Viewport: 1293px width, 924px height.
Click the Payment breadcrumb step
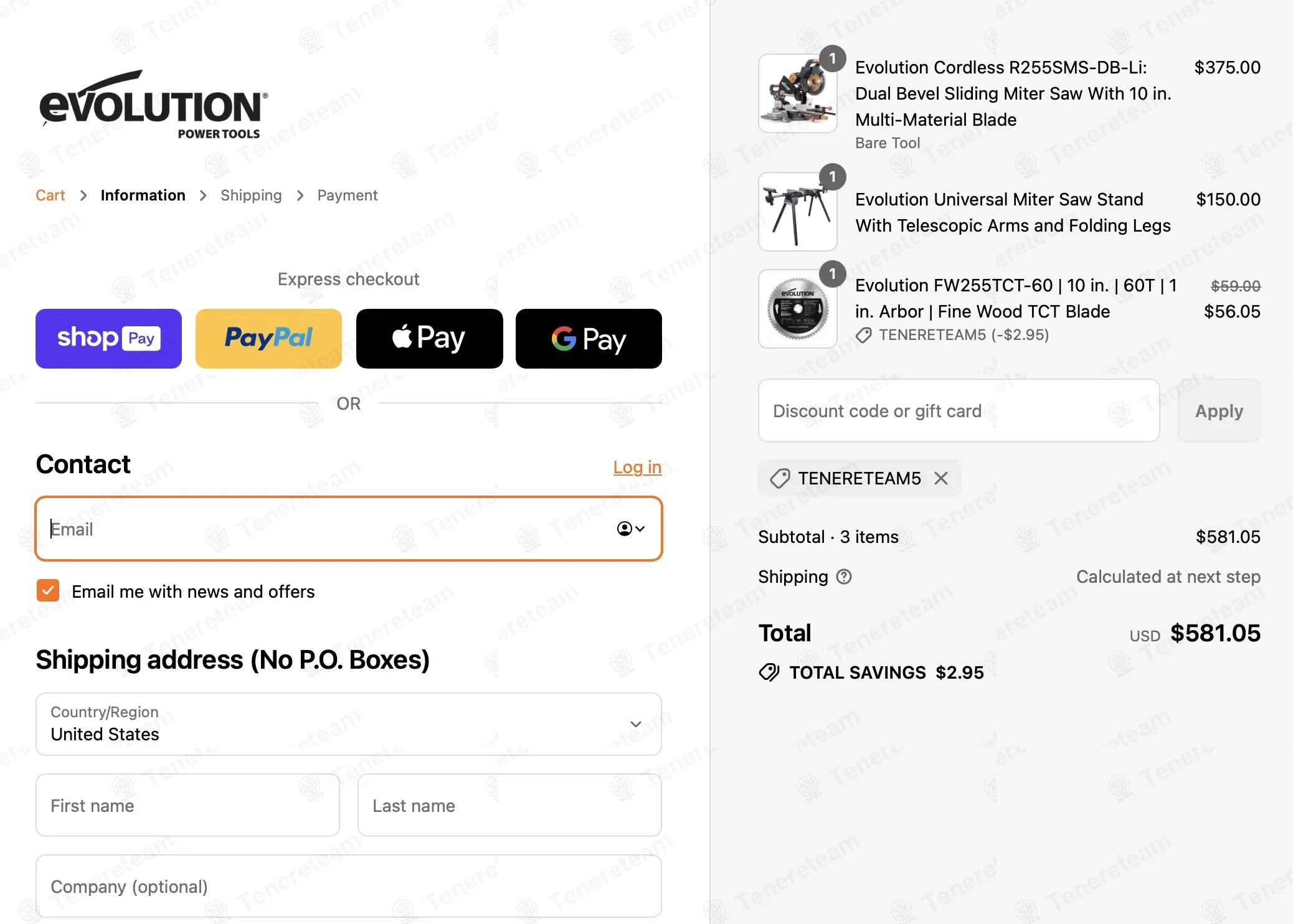coord(348,196)
